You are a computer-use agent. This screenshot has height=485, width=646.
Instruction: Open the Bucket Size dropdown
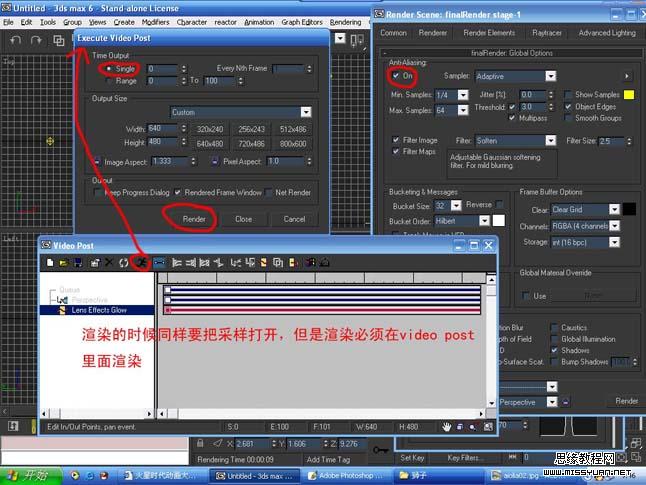456,205
